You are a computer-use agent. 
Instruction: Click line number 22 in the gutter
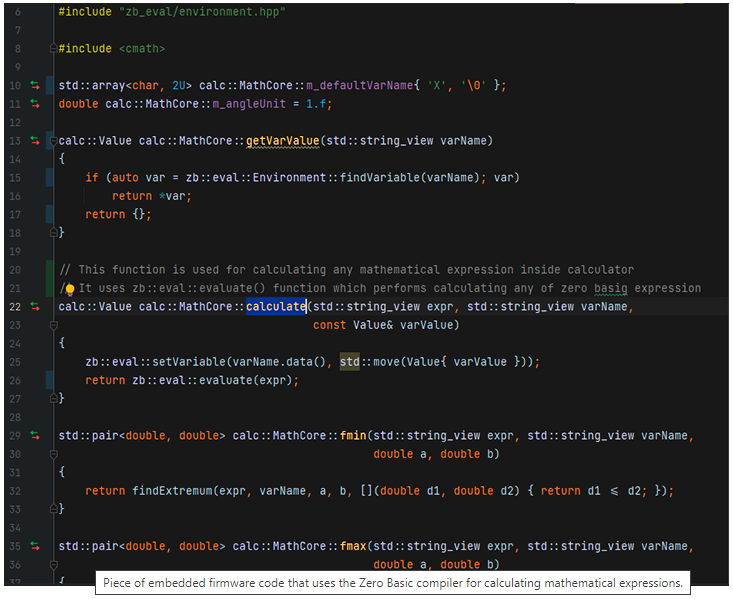pyautogui.click(x=15, y=307)
